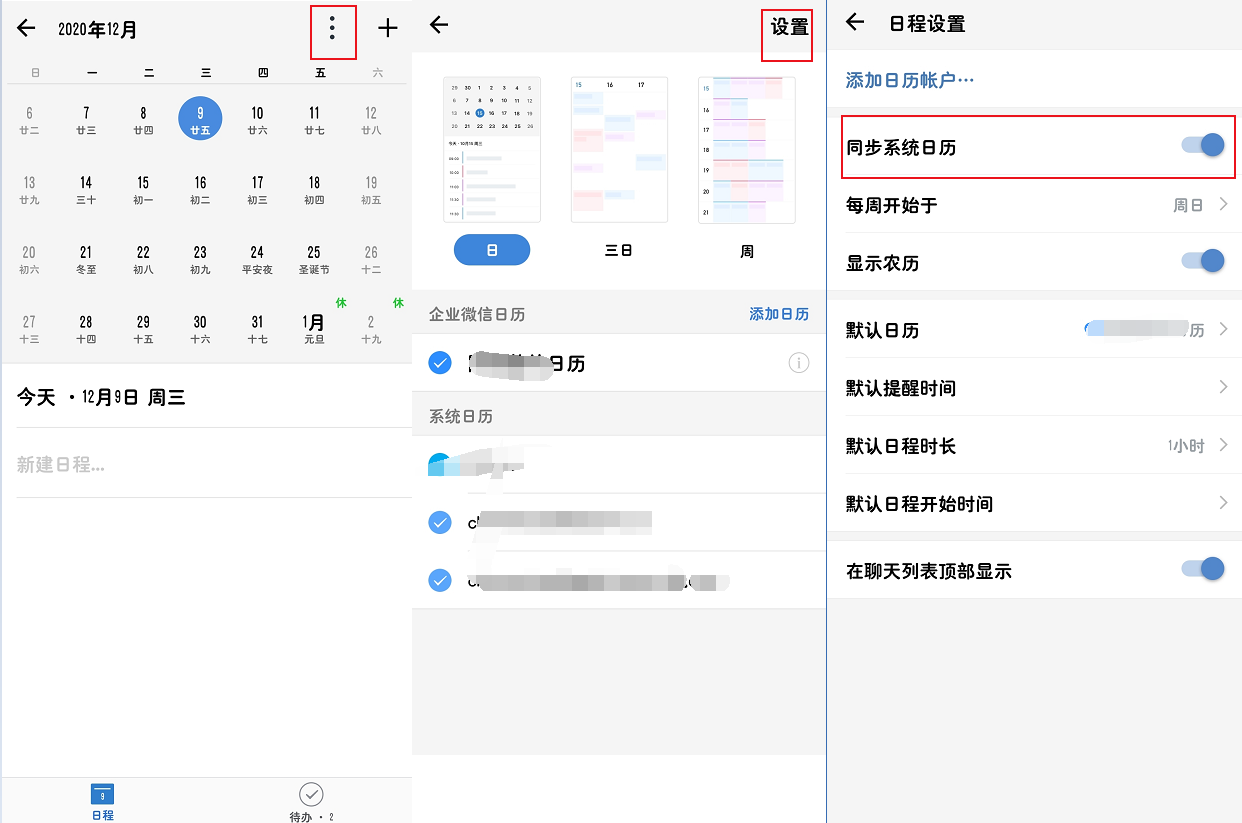Viewport: 1242px width, 823px height.
Task: Select the 周 view option
Action: click(x=747, y=251)
